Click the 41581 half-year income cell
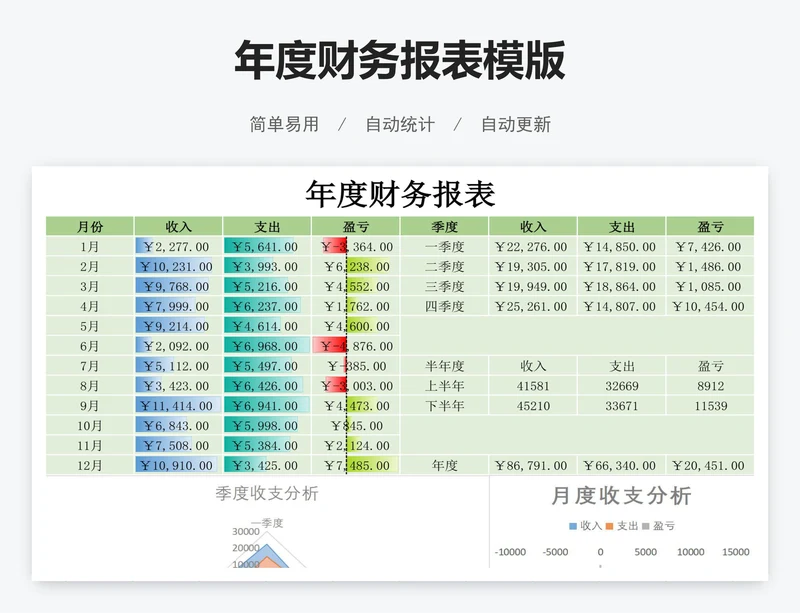This screenshot has width=800, height=613. [533, 386]
